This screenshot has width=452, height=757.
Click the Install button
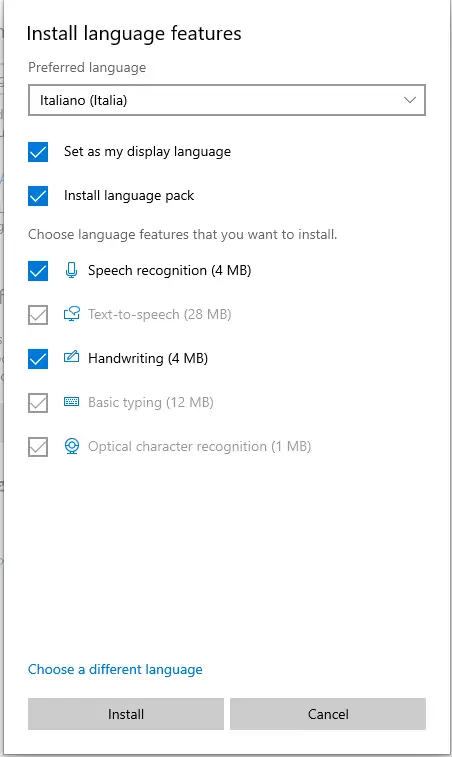[126, 714]
